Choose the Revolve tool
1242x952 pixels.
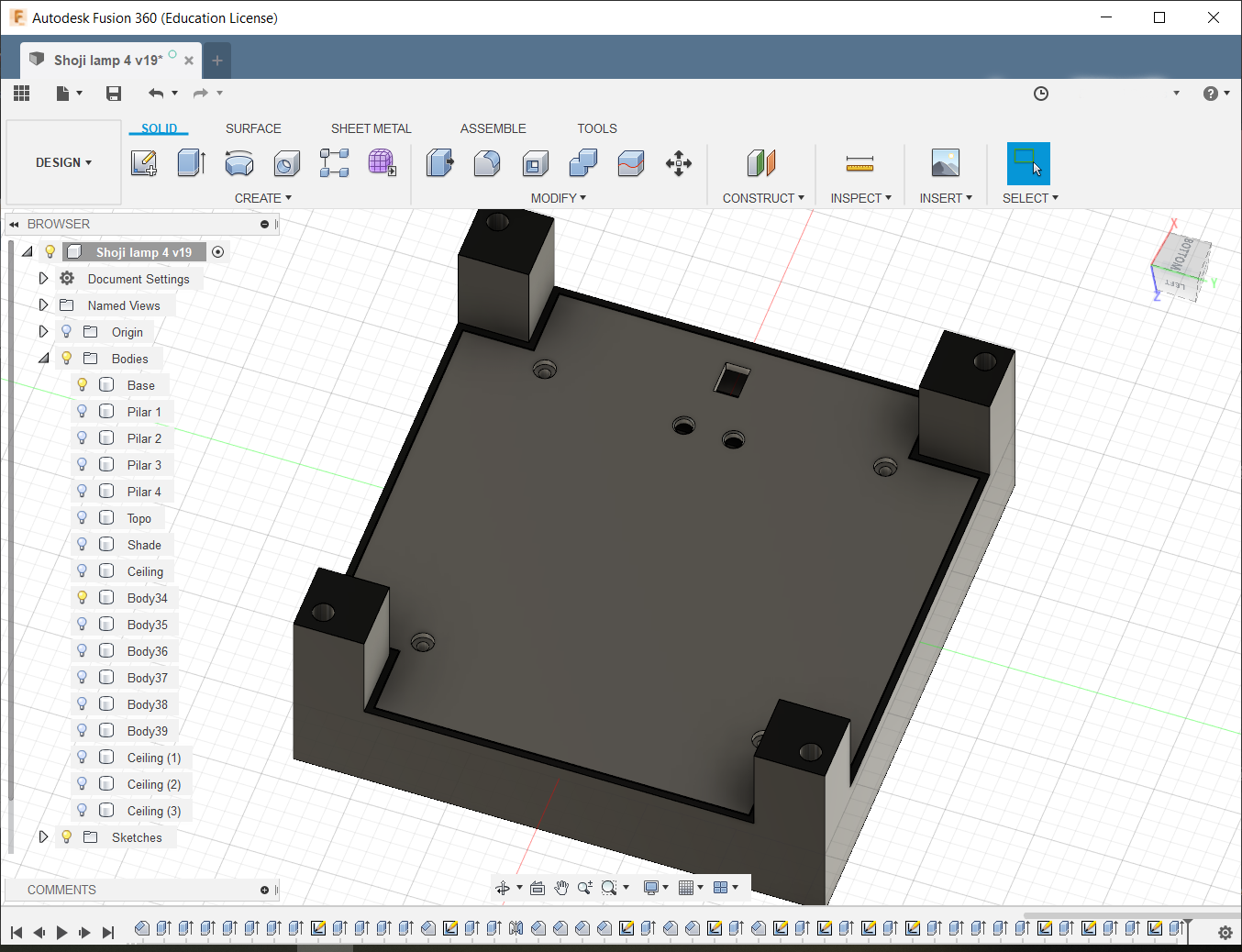coord(239,163)
